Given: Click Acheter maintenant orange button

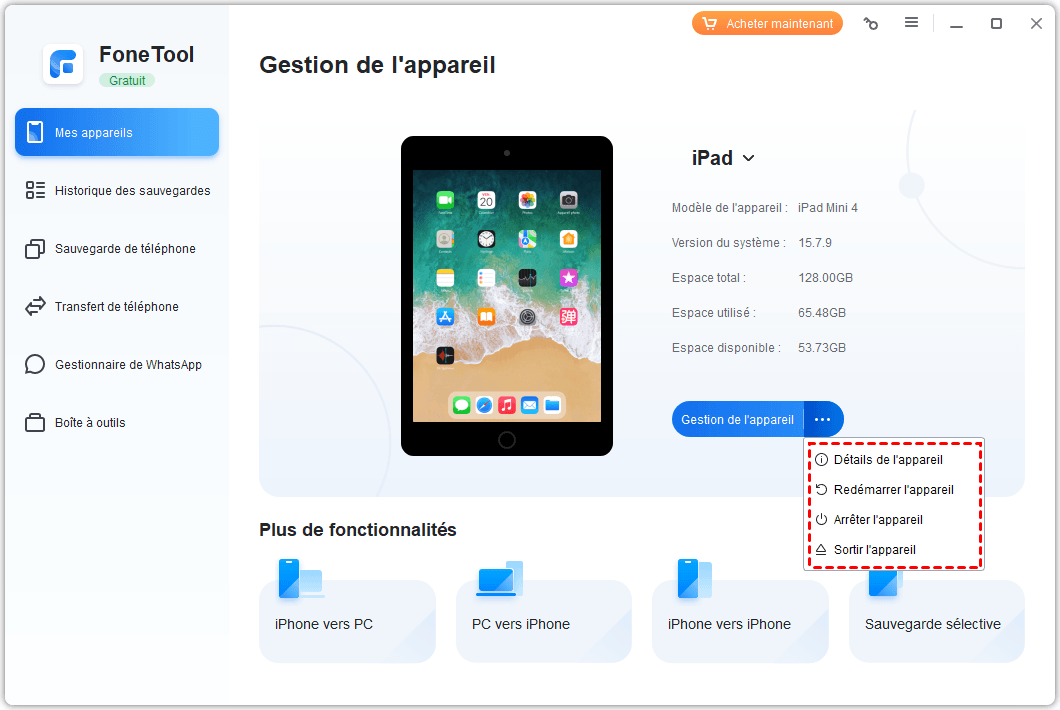Looking at the screenshot, I should 767,24.
